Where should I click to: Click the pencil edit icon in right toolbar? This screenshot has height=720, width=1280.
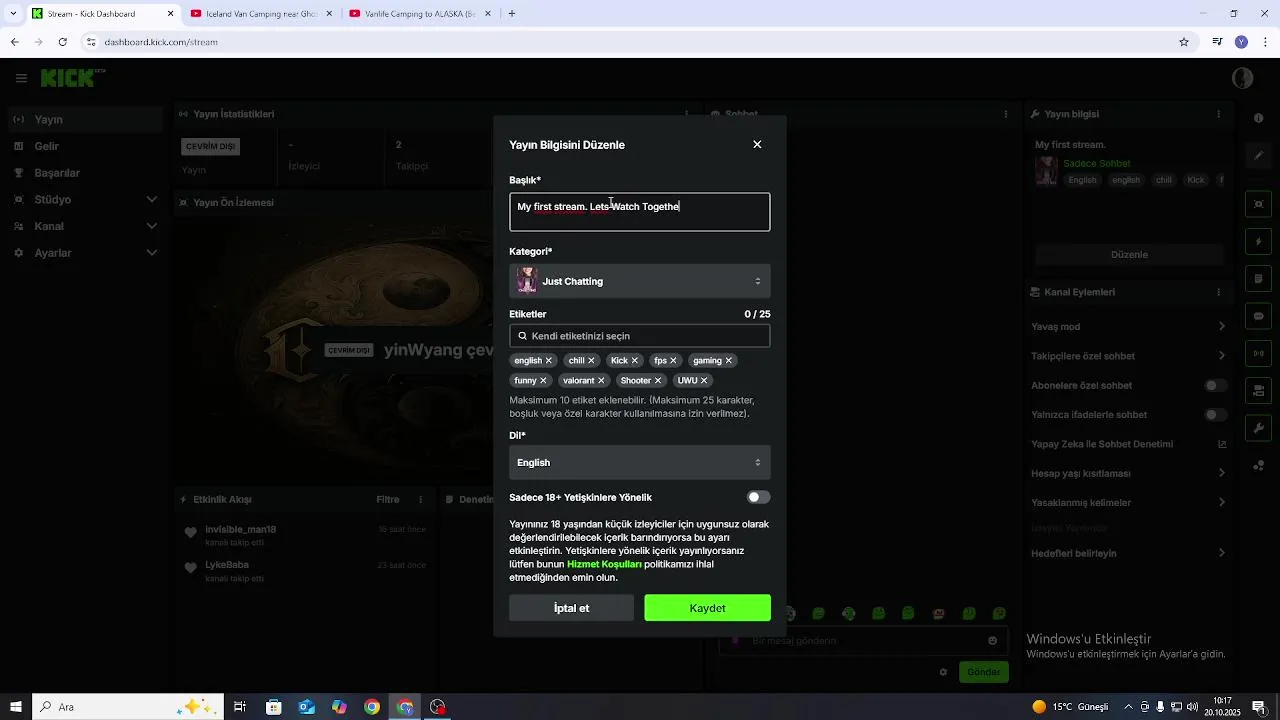(x=1258, y=156)
